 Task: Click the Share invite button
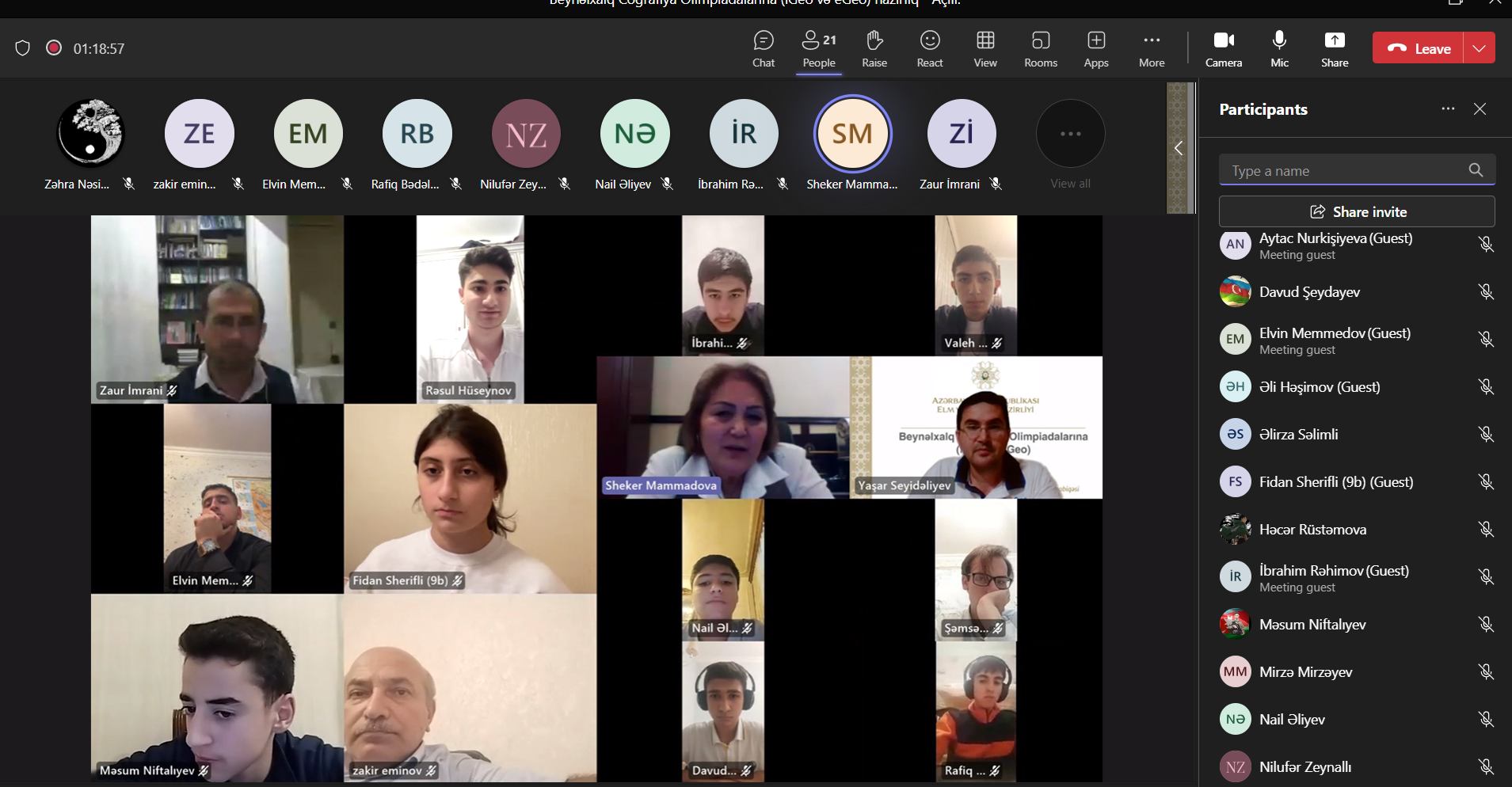[x=1356, y=211]
